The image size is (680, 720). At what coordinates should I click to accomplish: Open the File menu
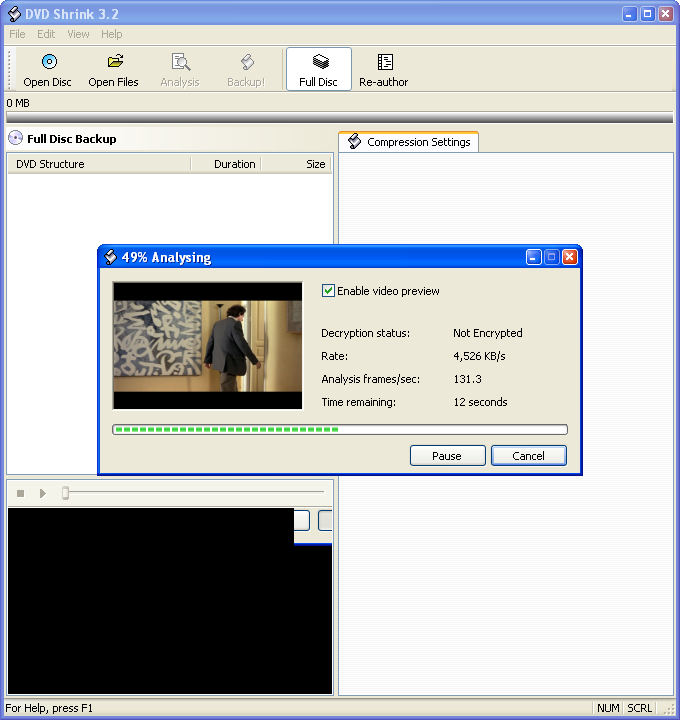coord(17,34)
